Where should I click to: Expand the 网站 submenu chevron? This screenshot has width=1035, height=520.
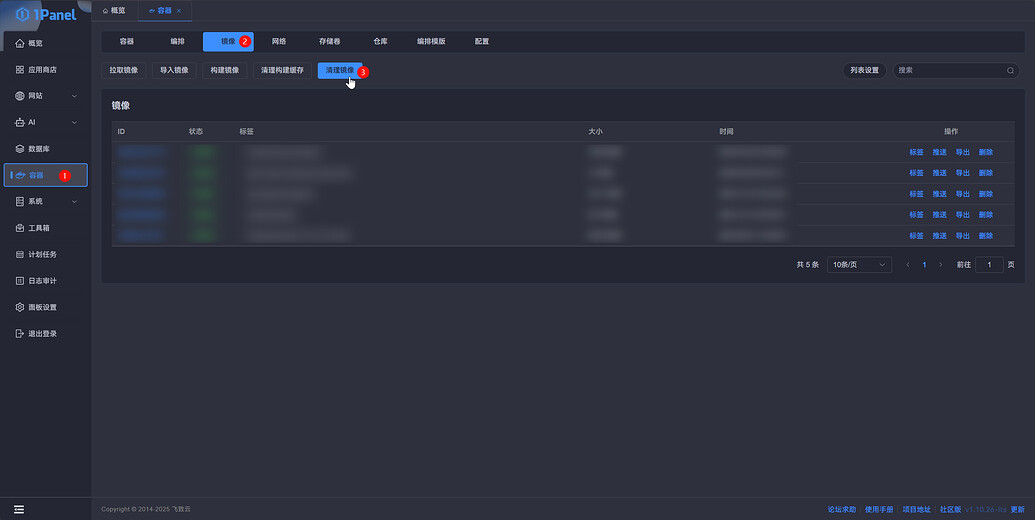[74, 96]
